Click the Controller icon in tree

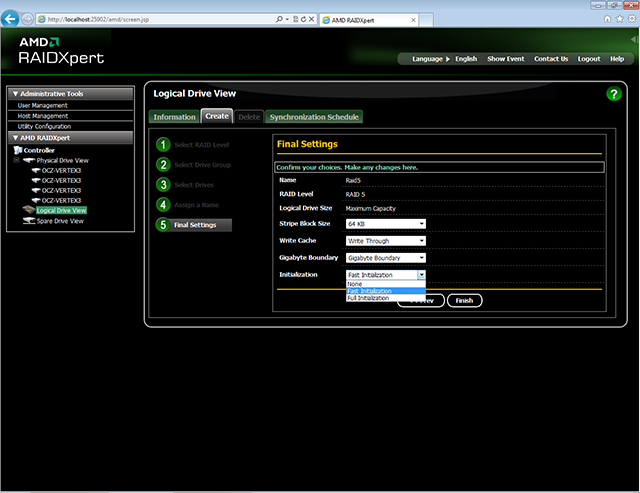coord(18,150)
